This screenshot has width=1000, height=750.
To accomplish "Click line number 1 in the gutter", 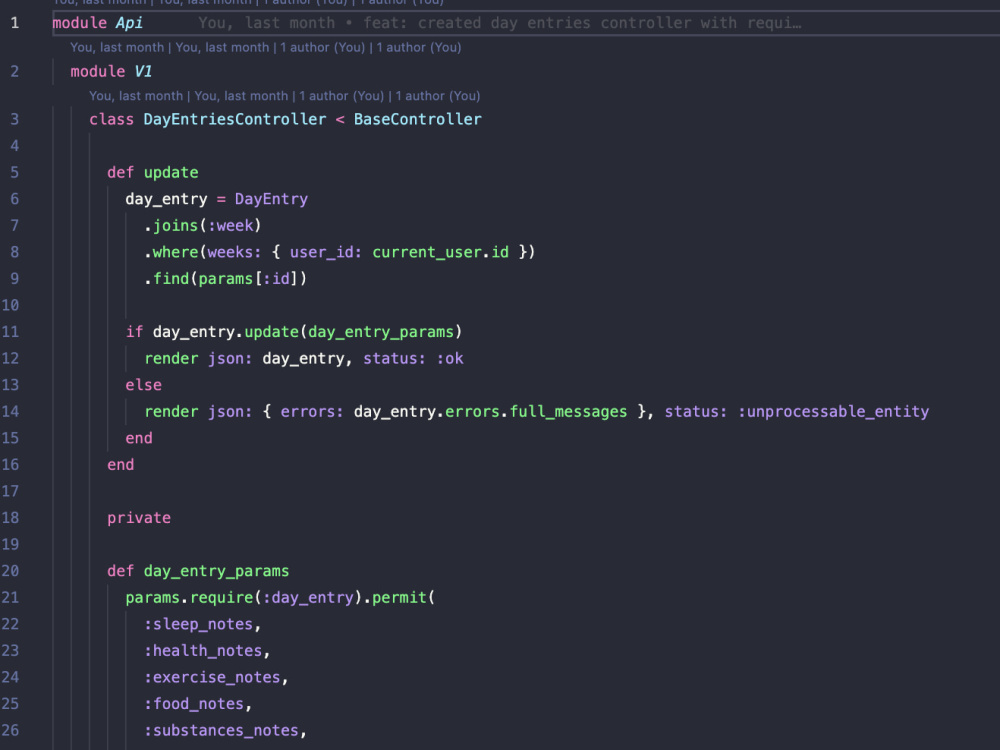I will pos(15,23).
